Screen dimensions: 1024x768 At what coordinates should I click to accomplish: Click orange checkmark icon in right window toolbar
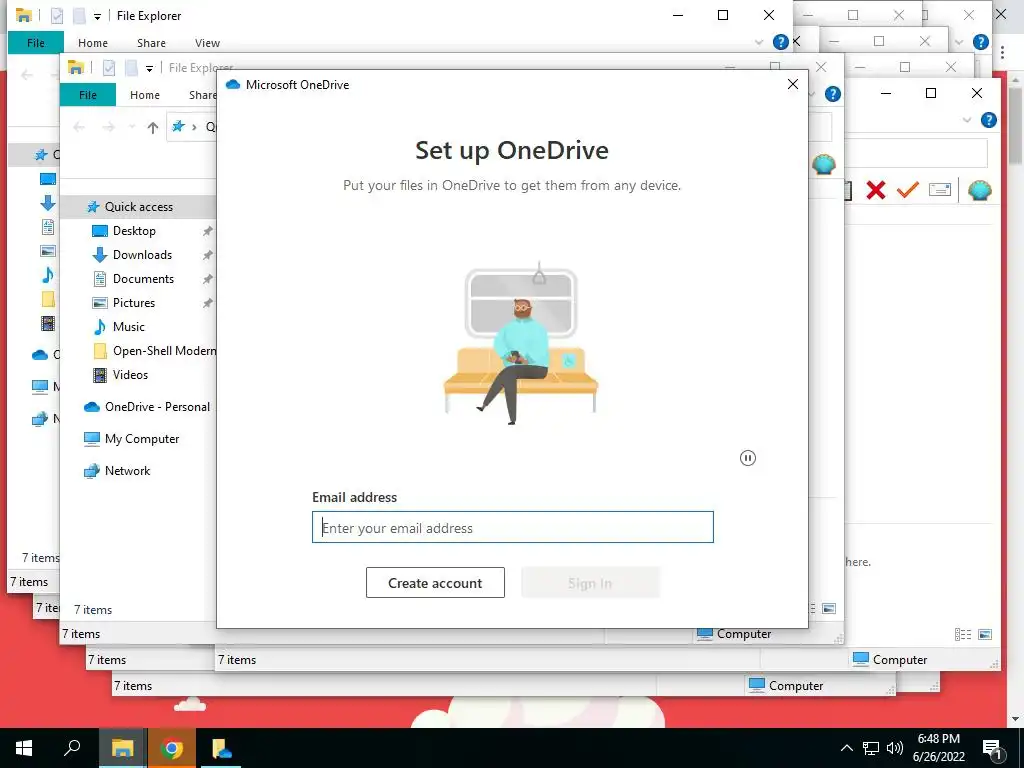coord(908,190)
